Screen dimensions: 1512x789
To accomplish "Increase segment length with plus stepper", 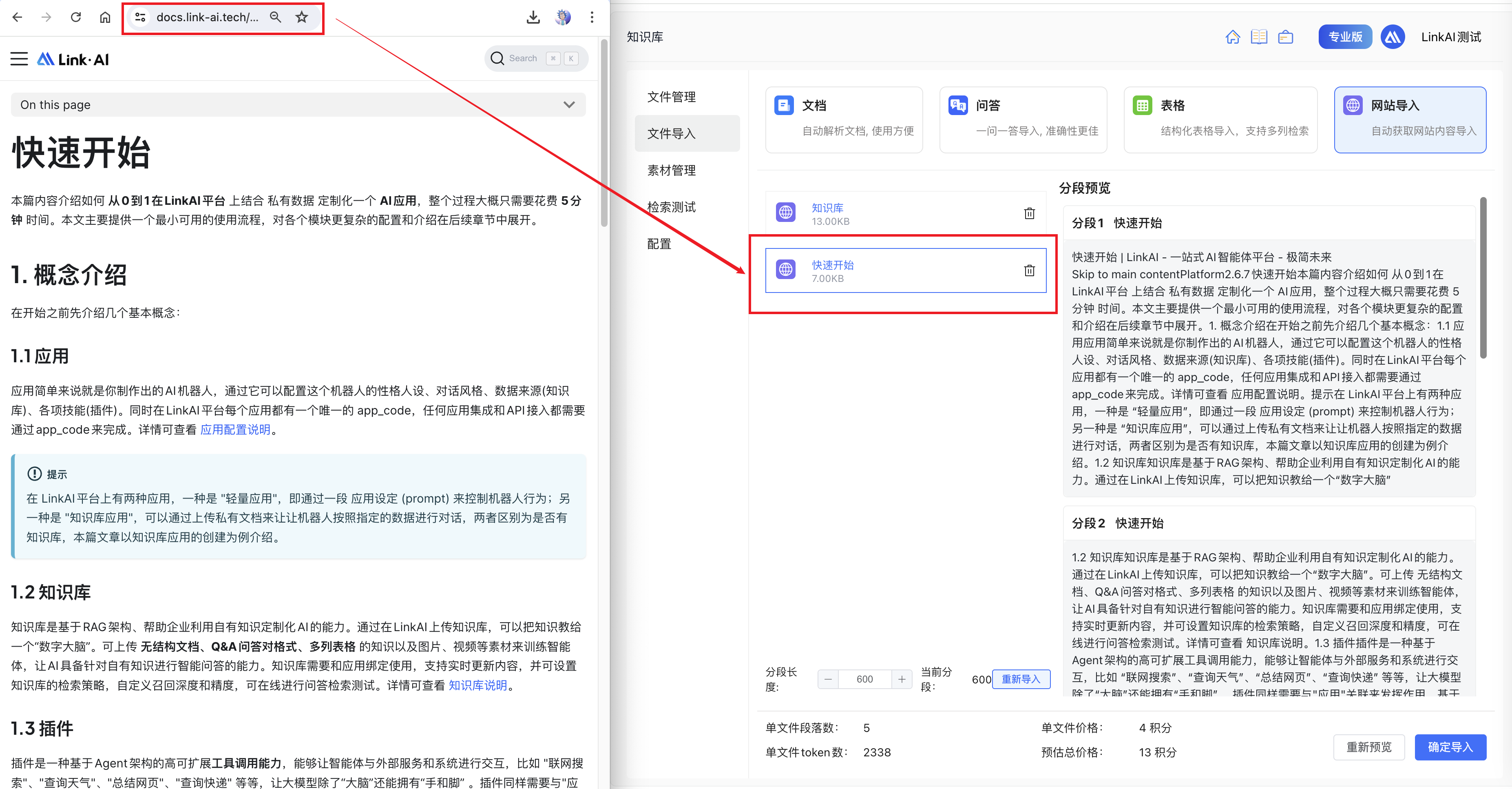I will [x=902, y=679].
